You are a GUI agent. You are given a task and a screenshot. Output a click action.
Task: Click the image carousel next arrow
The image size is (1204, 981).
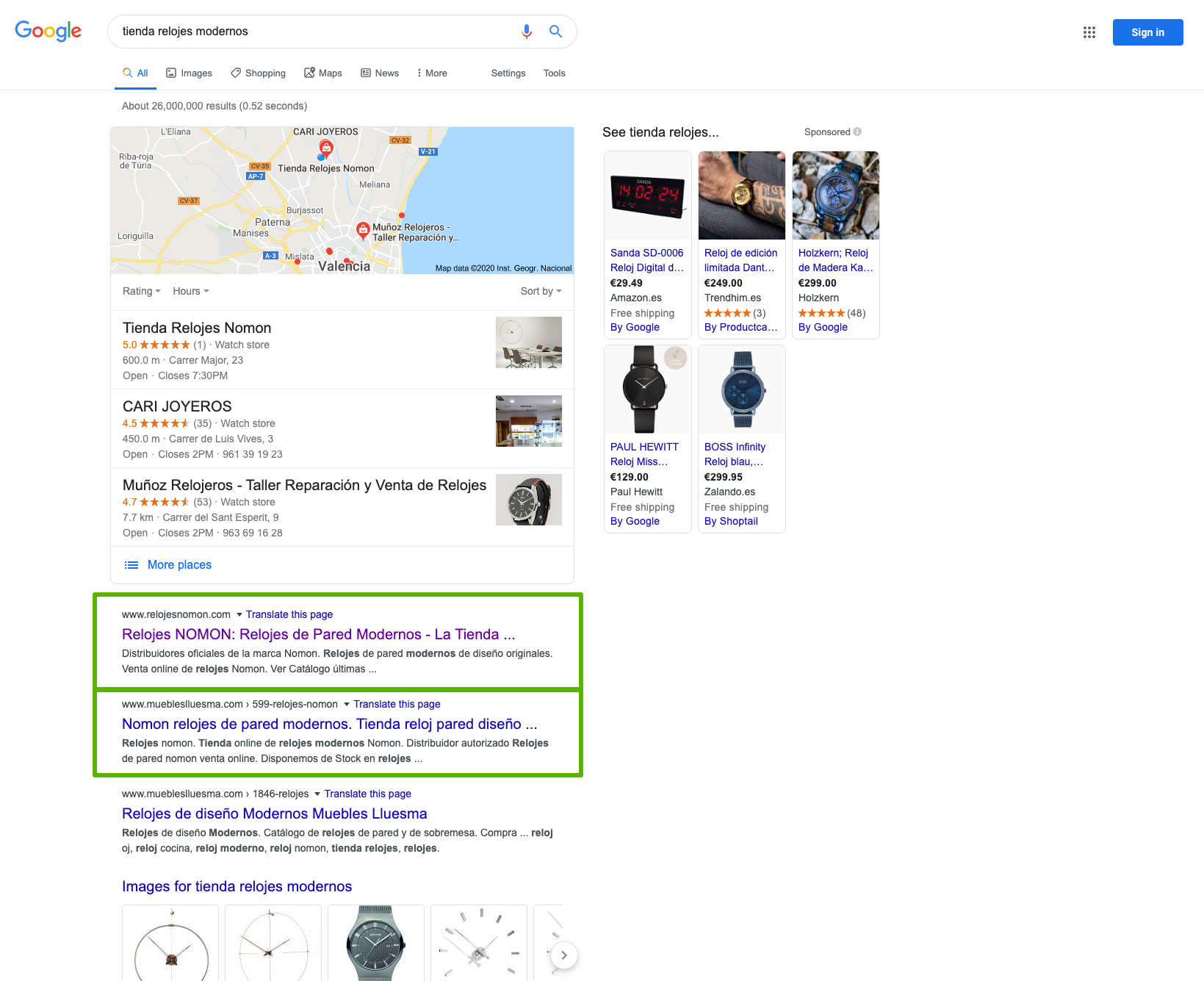click(x=563, y=955)
